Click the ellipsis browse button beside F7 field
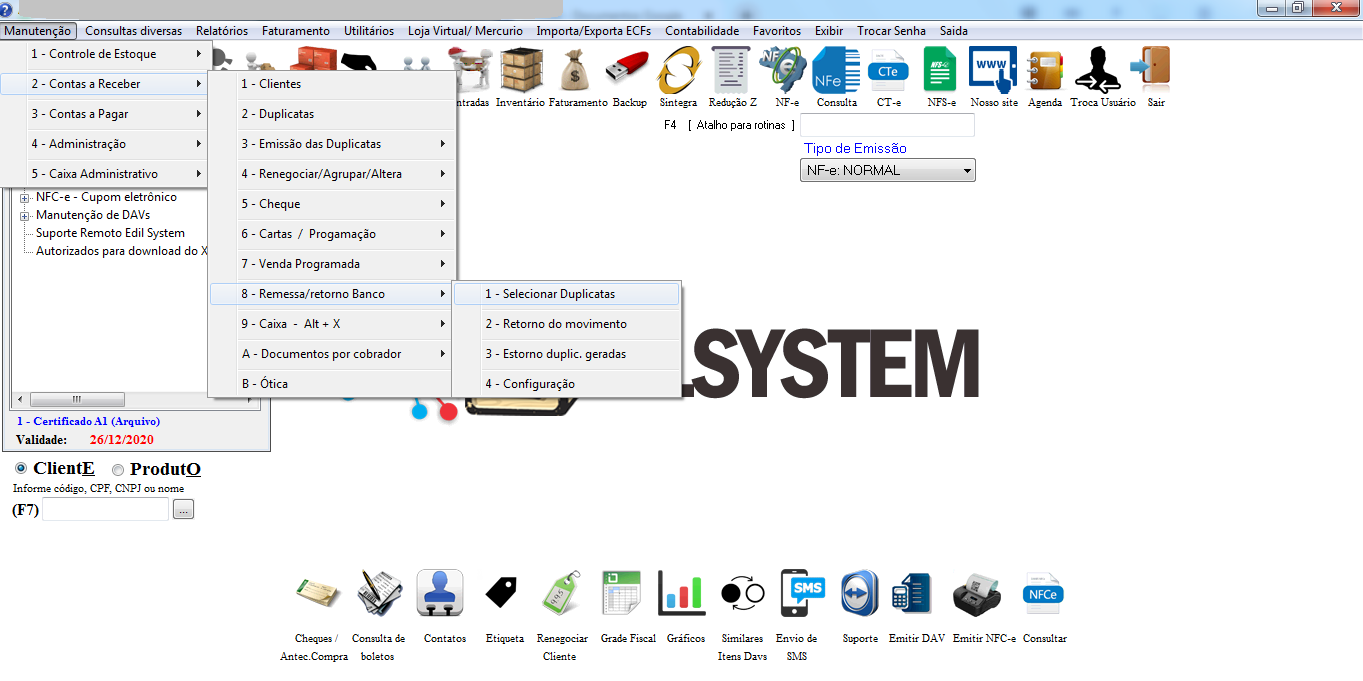This screenshot has height=681, width=1363. click(183, 510)
